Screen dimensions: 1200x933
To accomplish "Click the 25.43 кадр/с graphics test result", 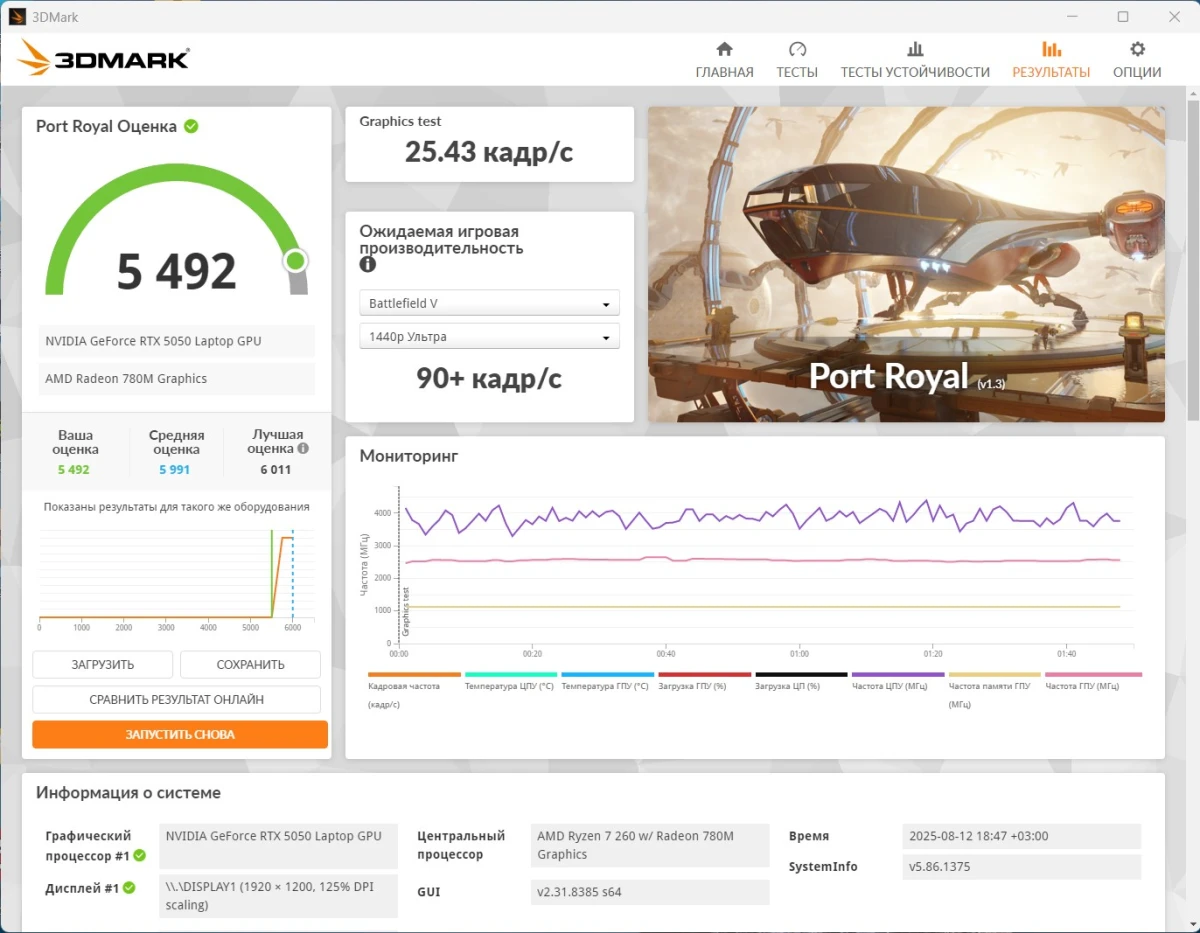I will (x=489, y=152).
